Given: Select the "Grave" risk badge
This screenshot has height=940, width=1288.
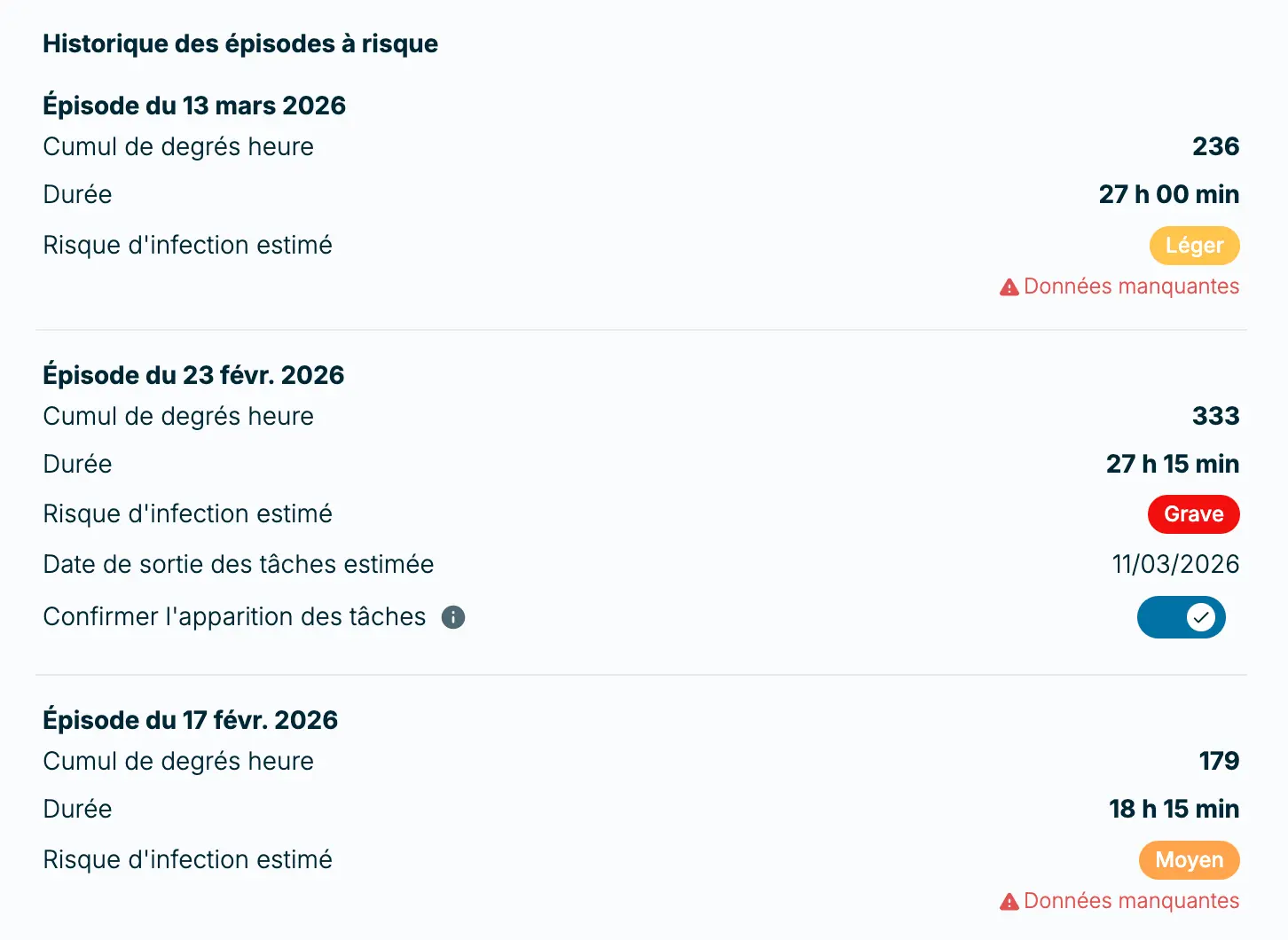Looking at the screenshot, I should (1193, 514).
